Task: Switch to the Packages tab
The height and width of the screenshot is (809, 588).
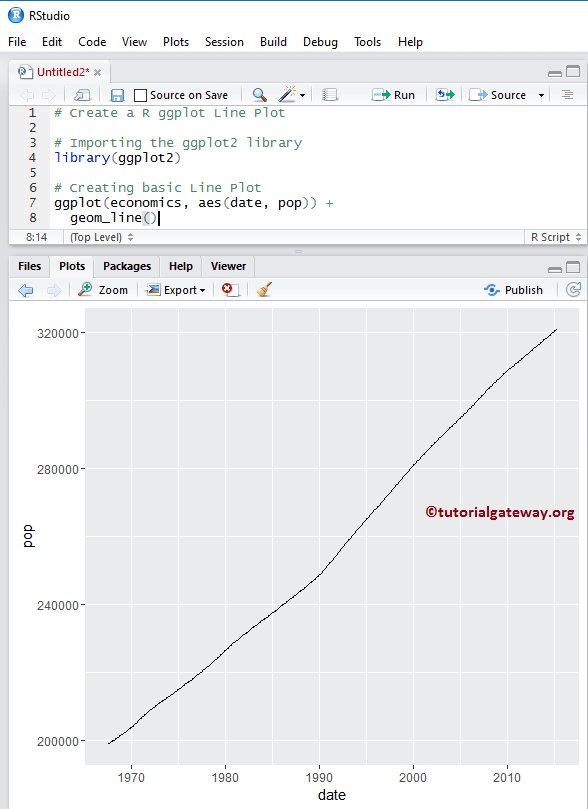Action: [x=127, y=266]
